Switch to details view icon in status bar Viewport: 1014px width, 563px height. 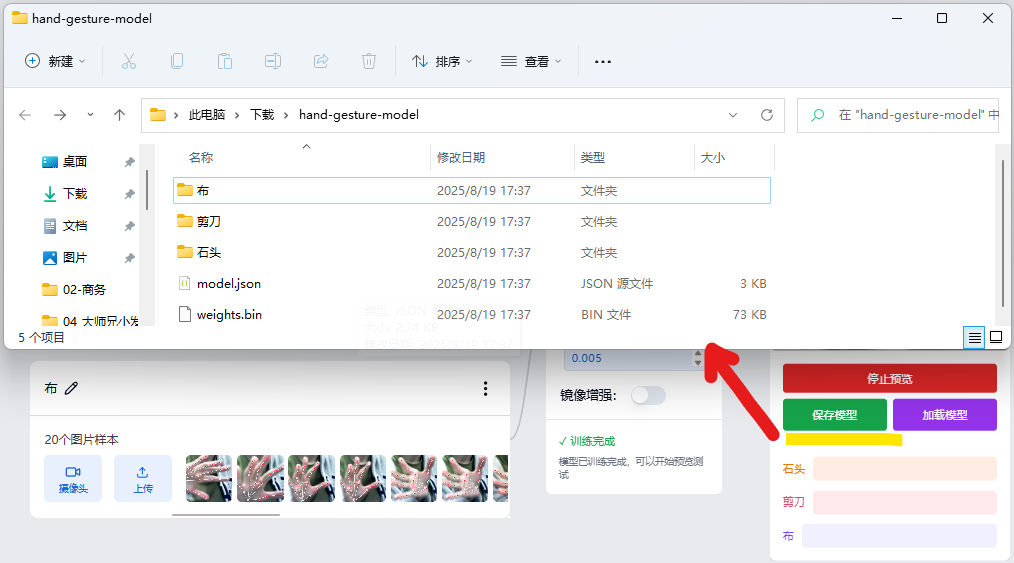pyautogui.click(x=975, y=337)
